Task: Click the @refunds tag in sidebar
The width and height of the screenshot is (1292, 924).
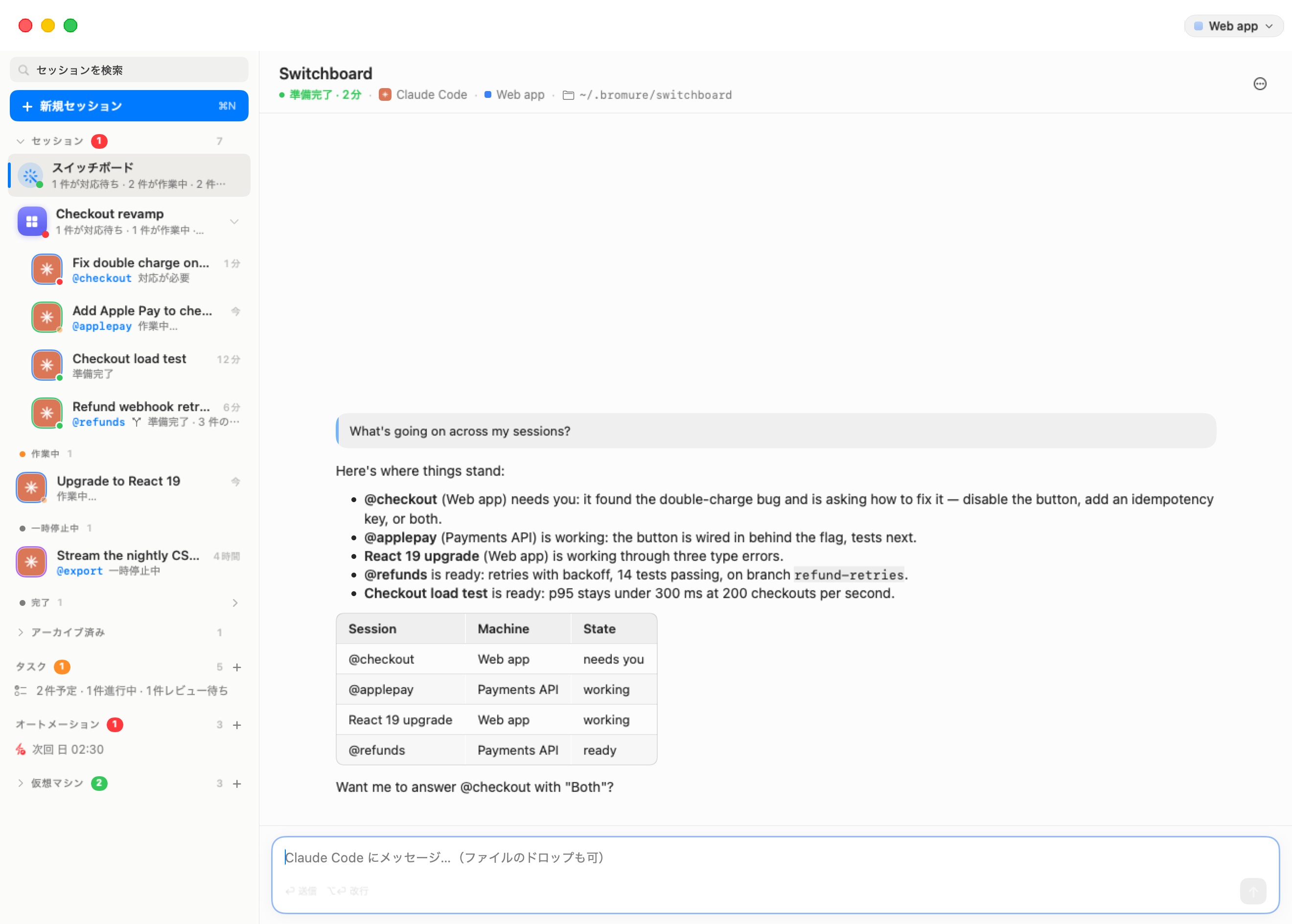Action: coord(98,422)
